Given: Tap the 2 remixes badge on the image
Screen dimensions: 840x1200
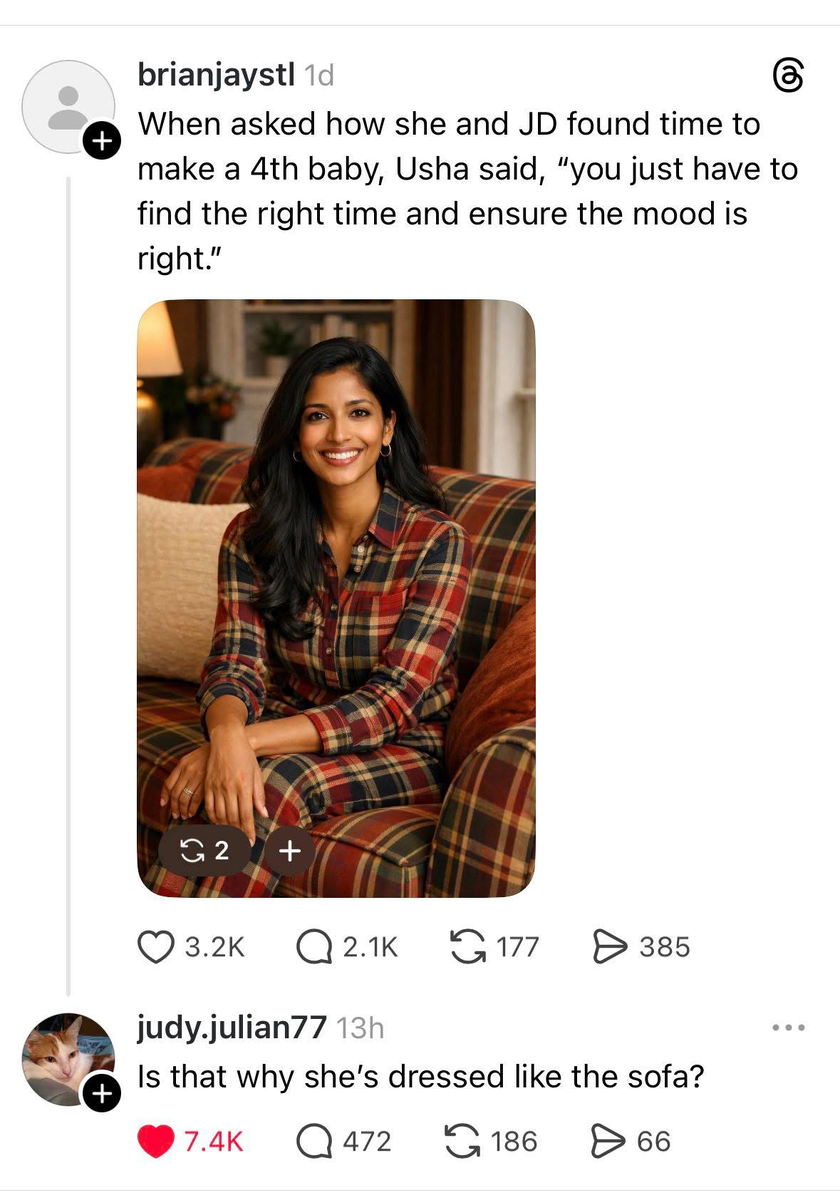Looking at the screenshot, I should coord(203,851).
